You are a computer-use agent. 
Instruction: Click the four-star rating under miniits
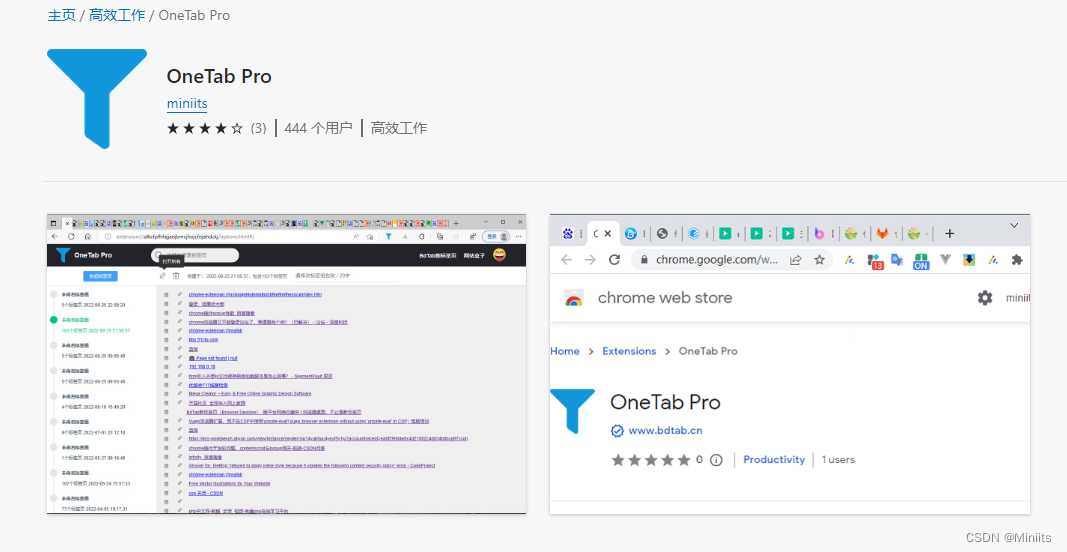tap(205, 128)
